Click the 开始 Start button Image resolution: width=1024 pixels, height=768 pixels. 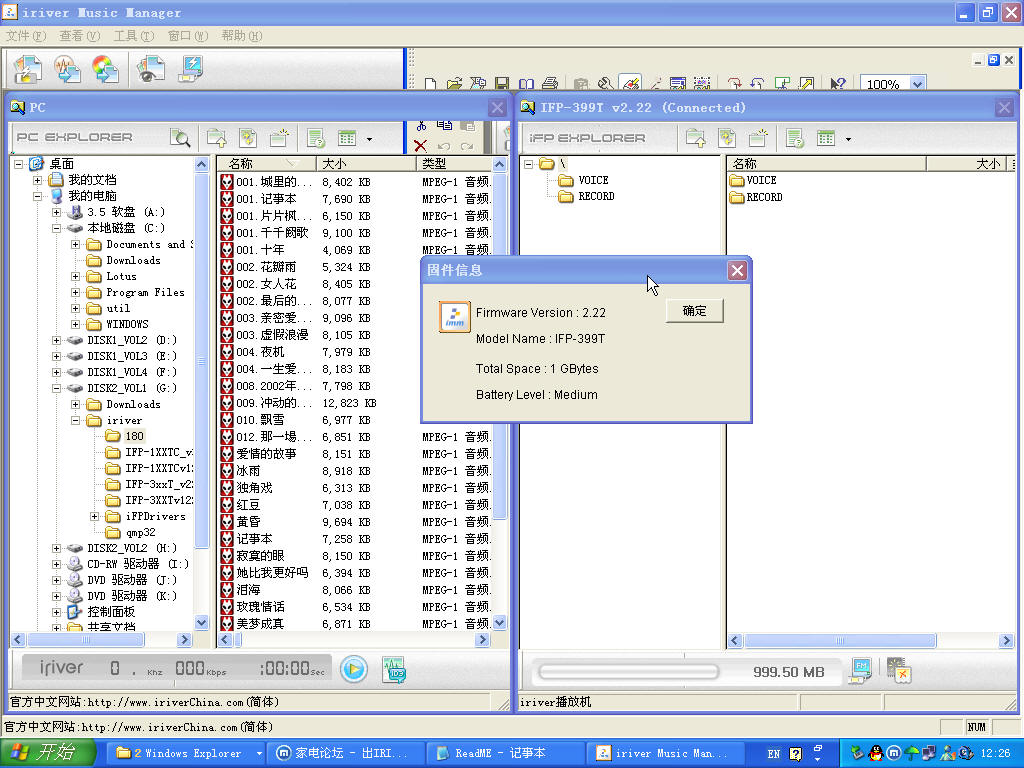[x=48, y=753]
